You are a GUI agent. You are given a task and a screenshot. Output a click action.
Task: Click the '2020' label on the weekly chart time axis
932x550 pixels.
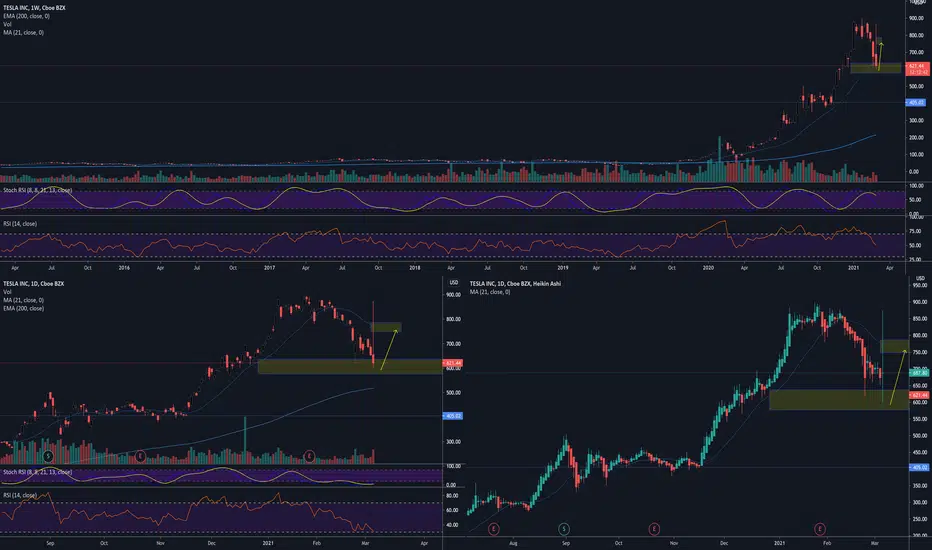click(708, 268)
